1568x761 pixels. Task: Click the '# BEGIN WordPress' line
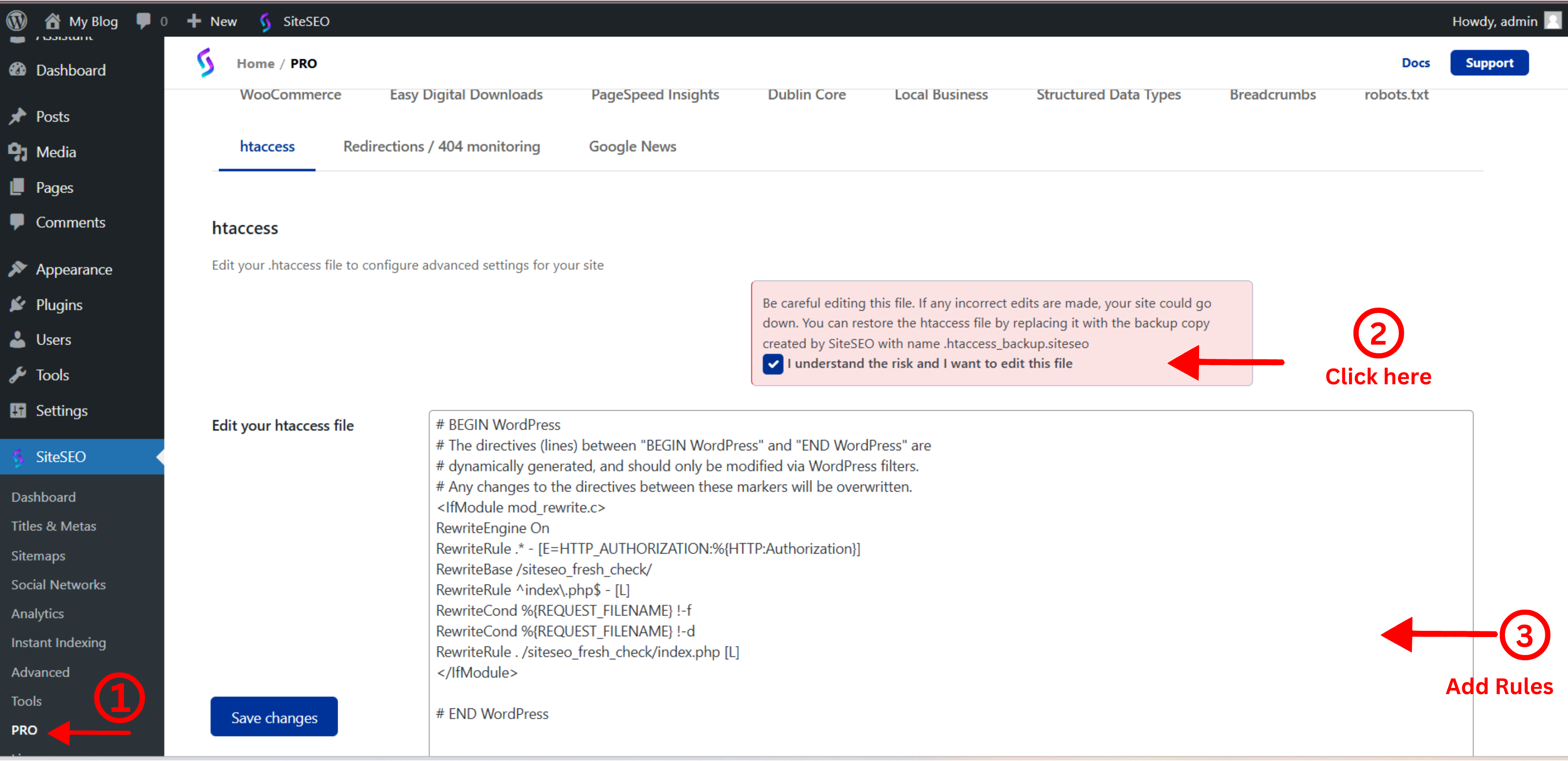498,424
